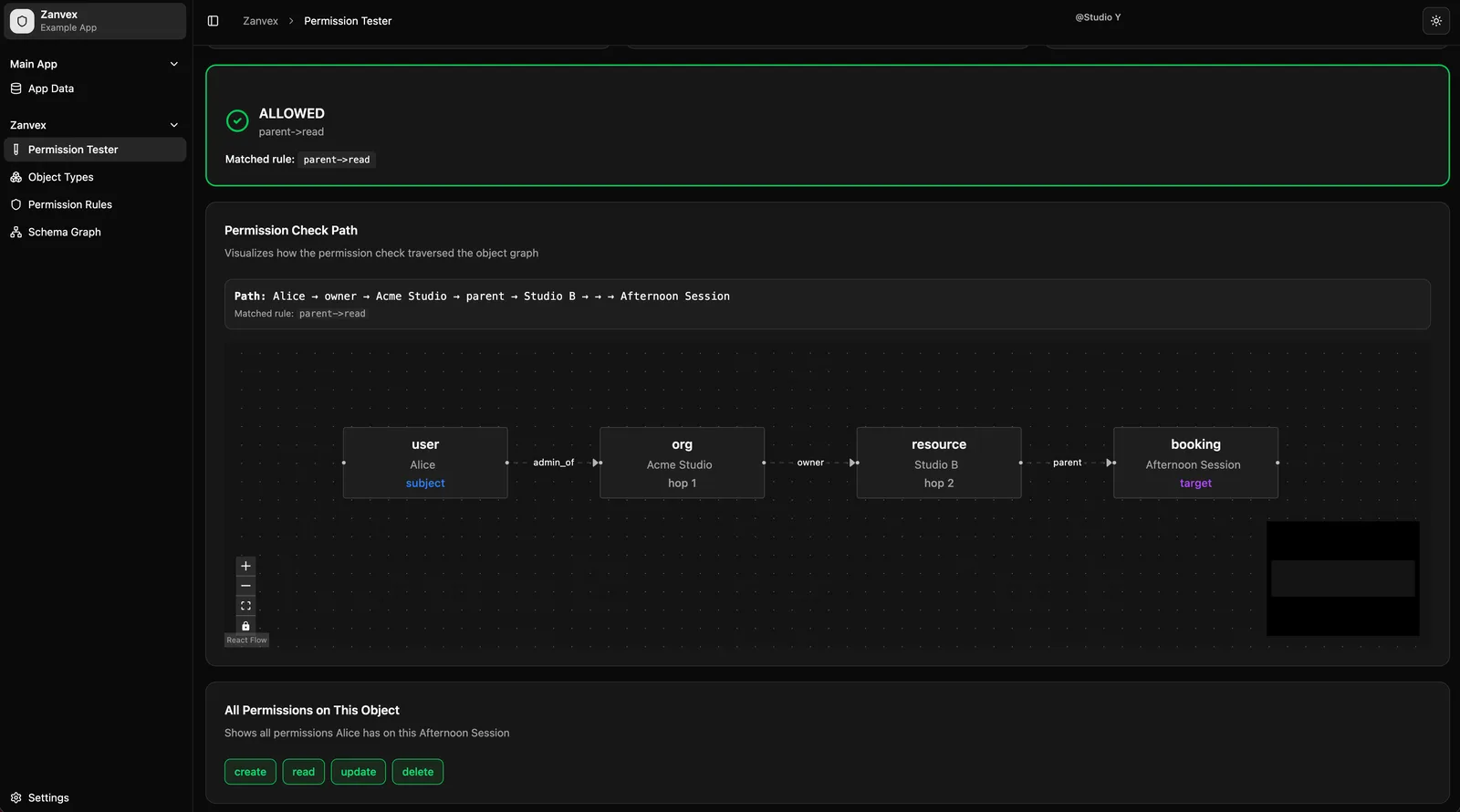1460x812 pixels.
Task: Click the Permission Tester flask icon
Action: pyautogui.click(x=16, y=150)
